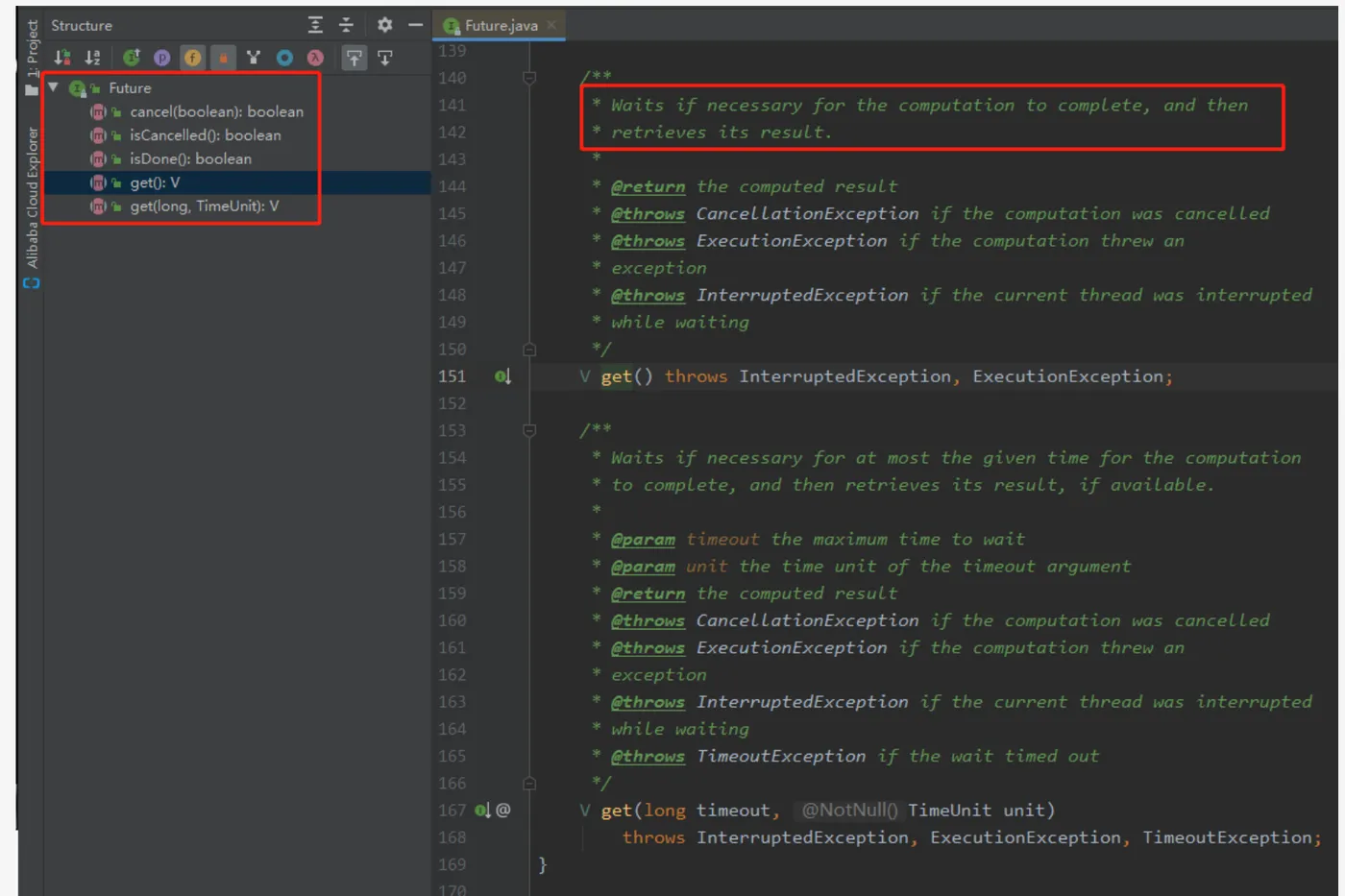Click line number 151 in gutter
Image resolution: width=1345 pixels, height=896 pixels.
tap(452, 376)
